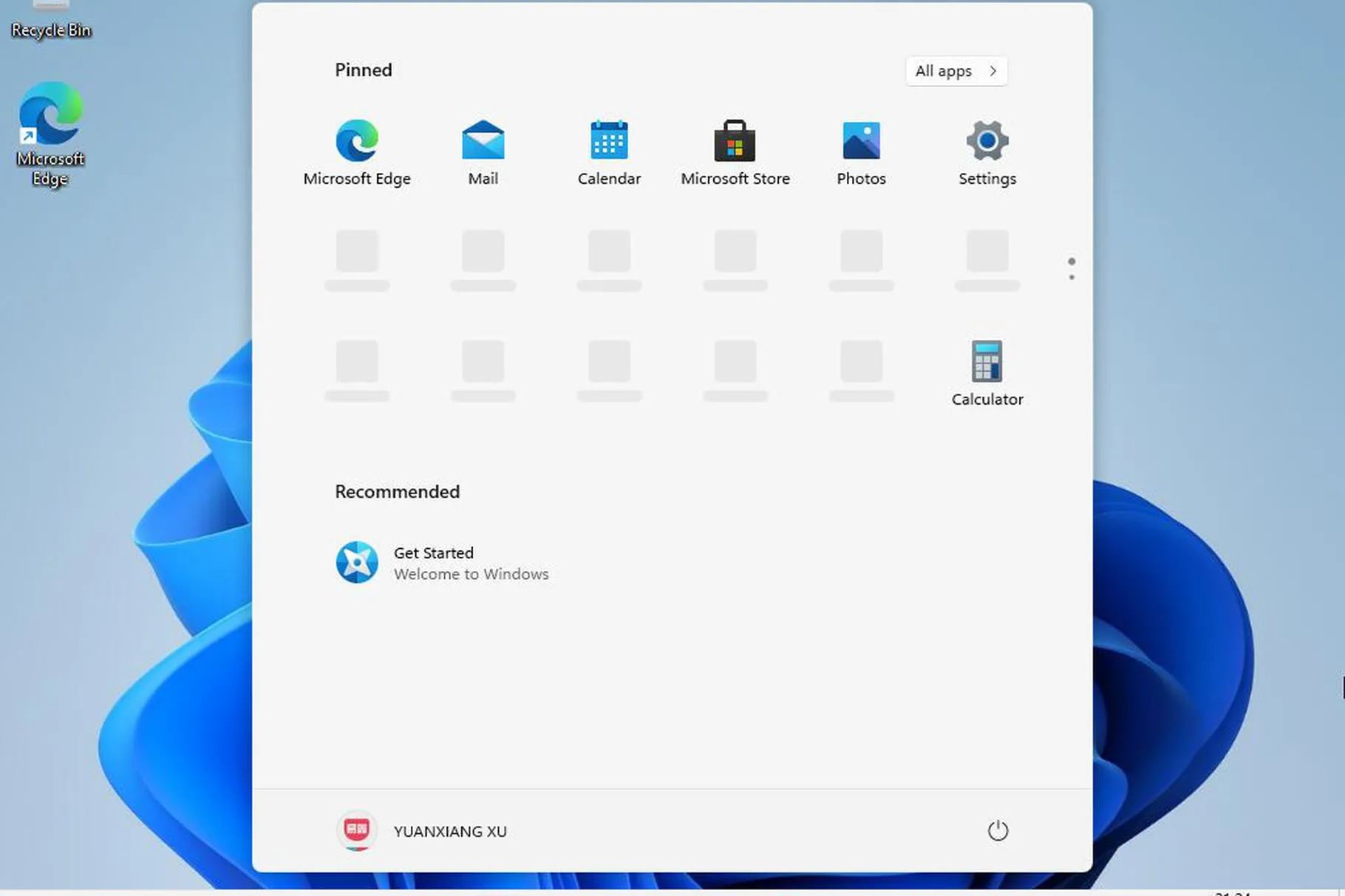This screenshot has width=1345, height=896.
Task: Click the Pinned section heading
Action: pyautogui.click(x=364, y=70)
